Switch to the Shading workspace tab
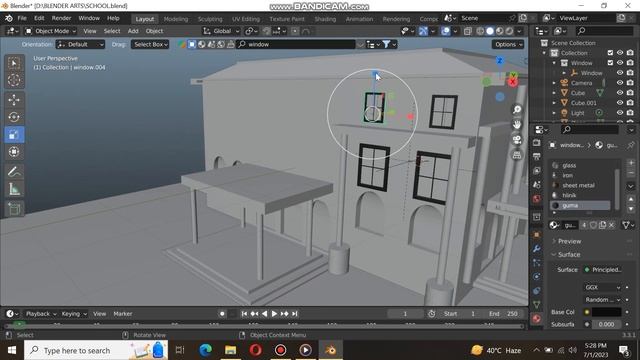Screen dimensions: 640x360 [x=325, y=19]
